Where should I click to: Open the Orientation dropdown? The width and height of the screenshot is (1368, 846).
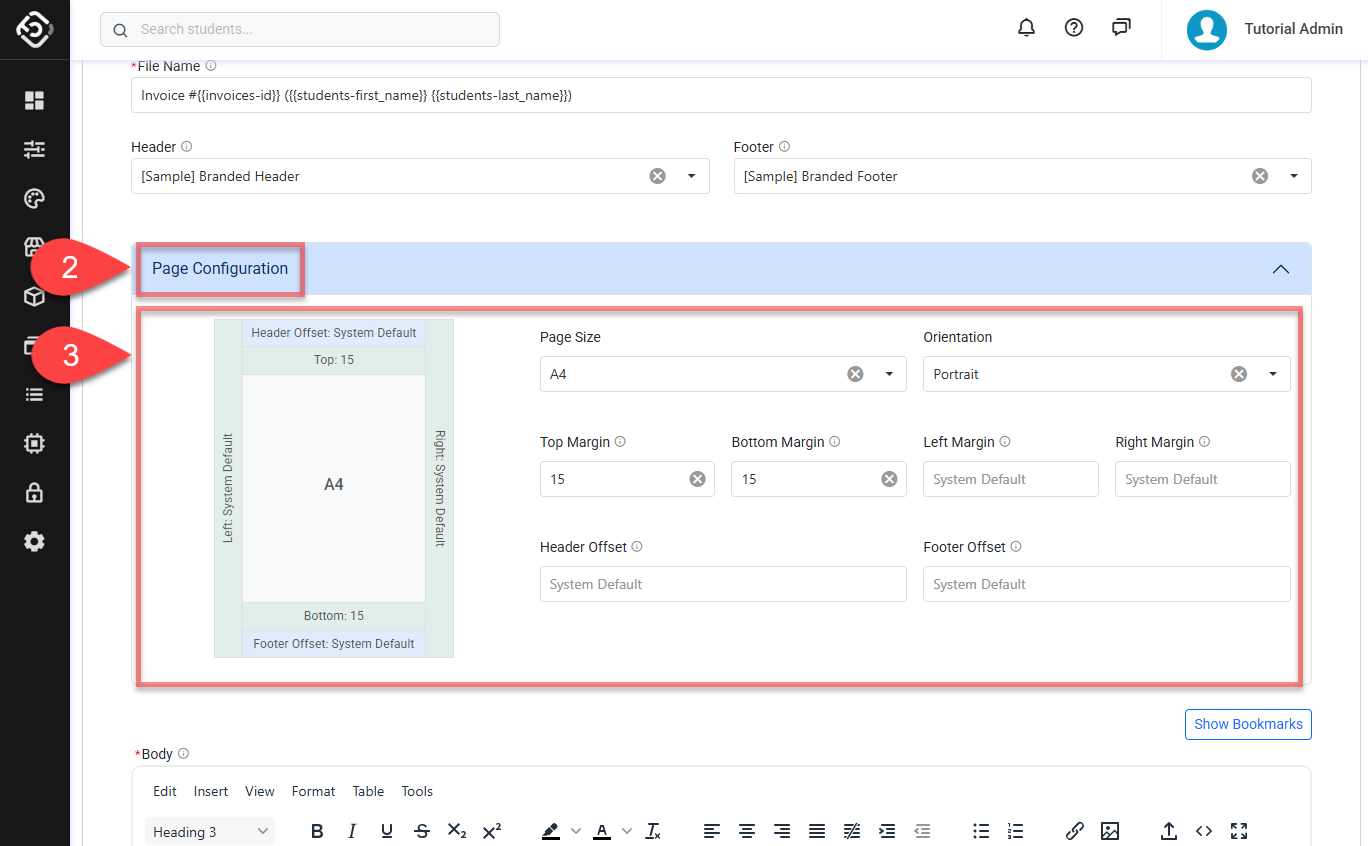pyautogui.click(x=1273, y=374)
